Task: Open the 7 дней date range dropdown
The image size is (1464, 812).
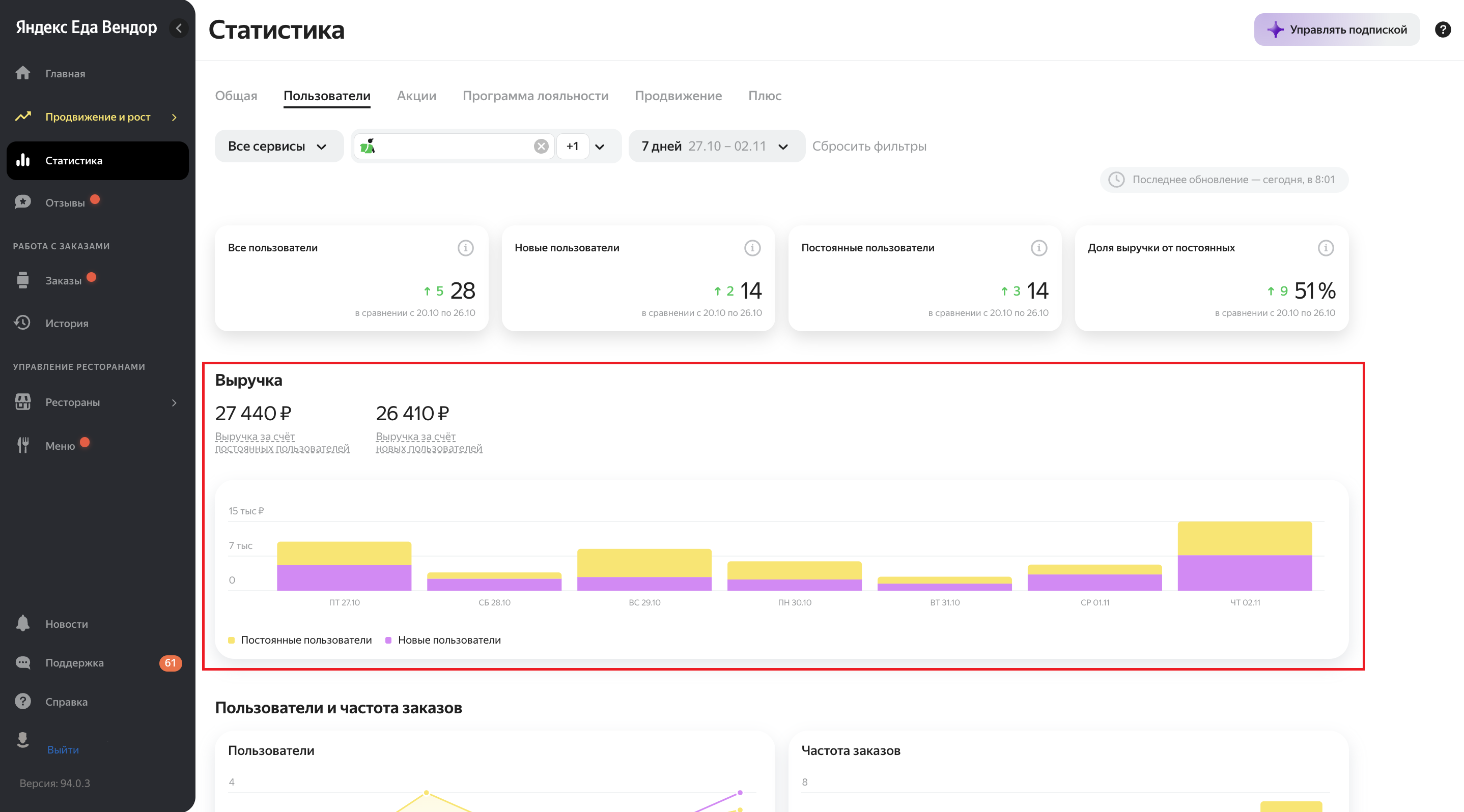Action: click(x=716, y=147)
